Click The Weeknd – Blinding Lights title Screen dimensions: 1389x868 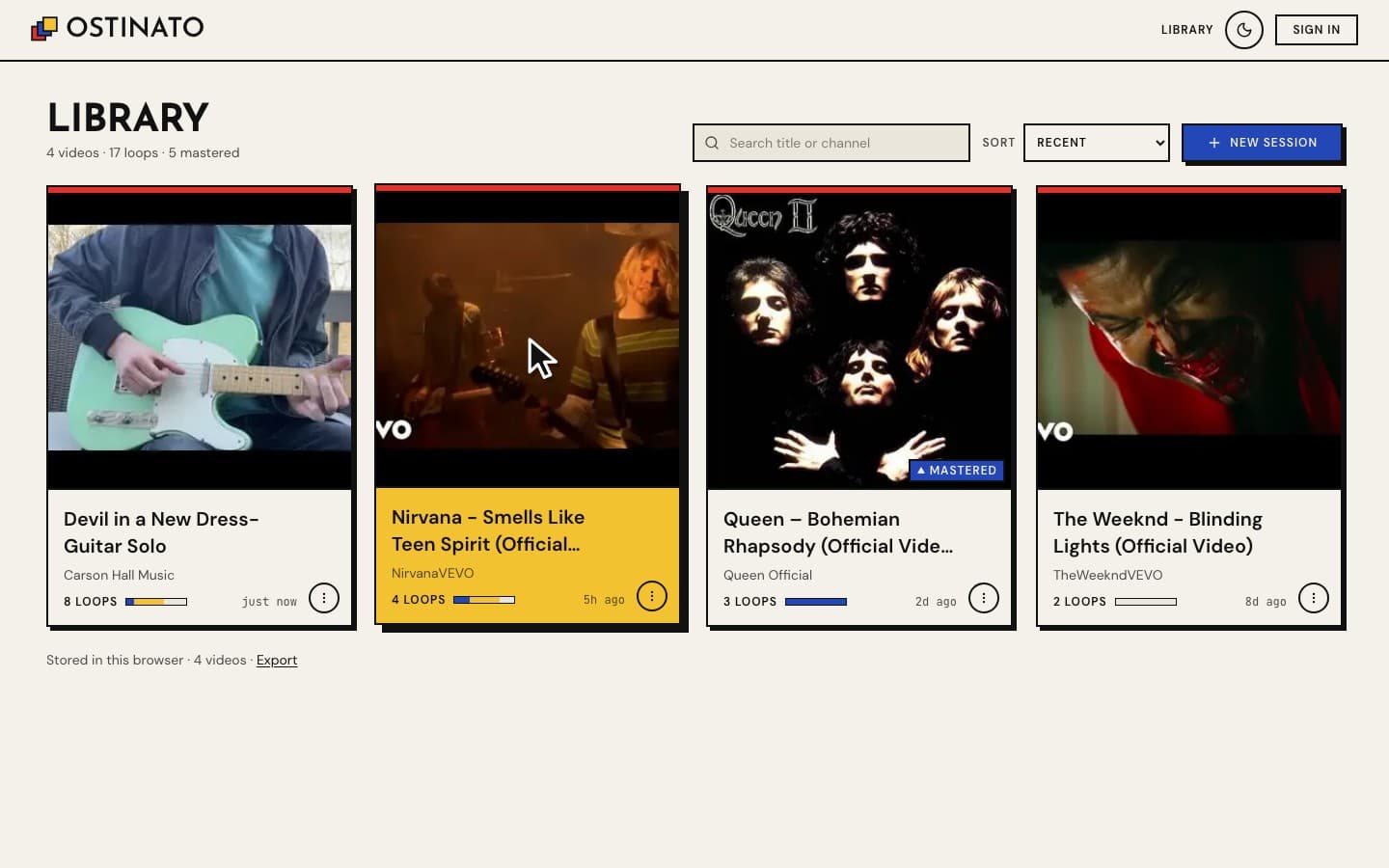pyautogui.click(x=1157, y=532)
